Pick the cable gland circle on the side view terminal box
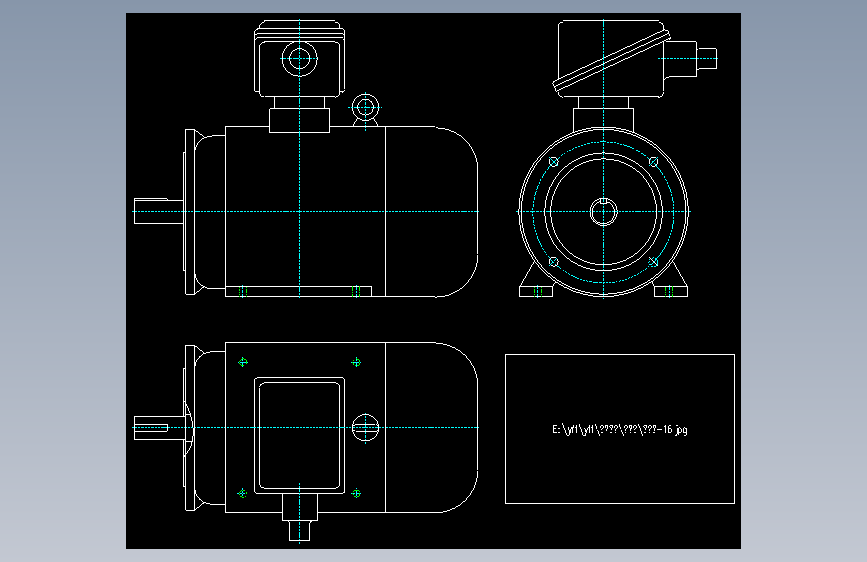Viewport: 867px width, 562px height. pyautogui.click(x=299, y=58)
